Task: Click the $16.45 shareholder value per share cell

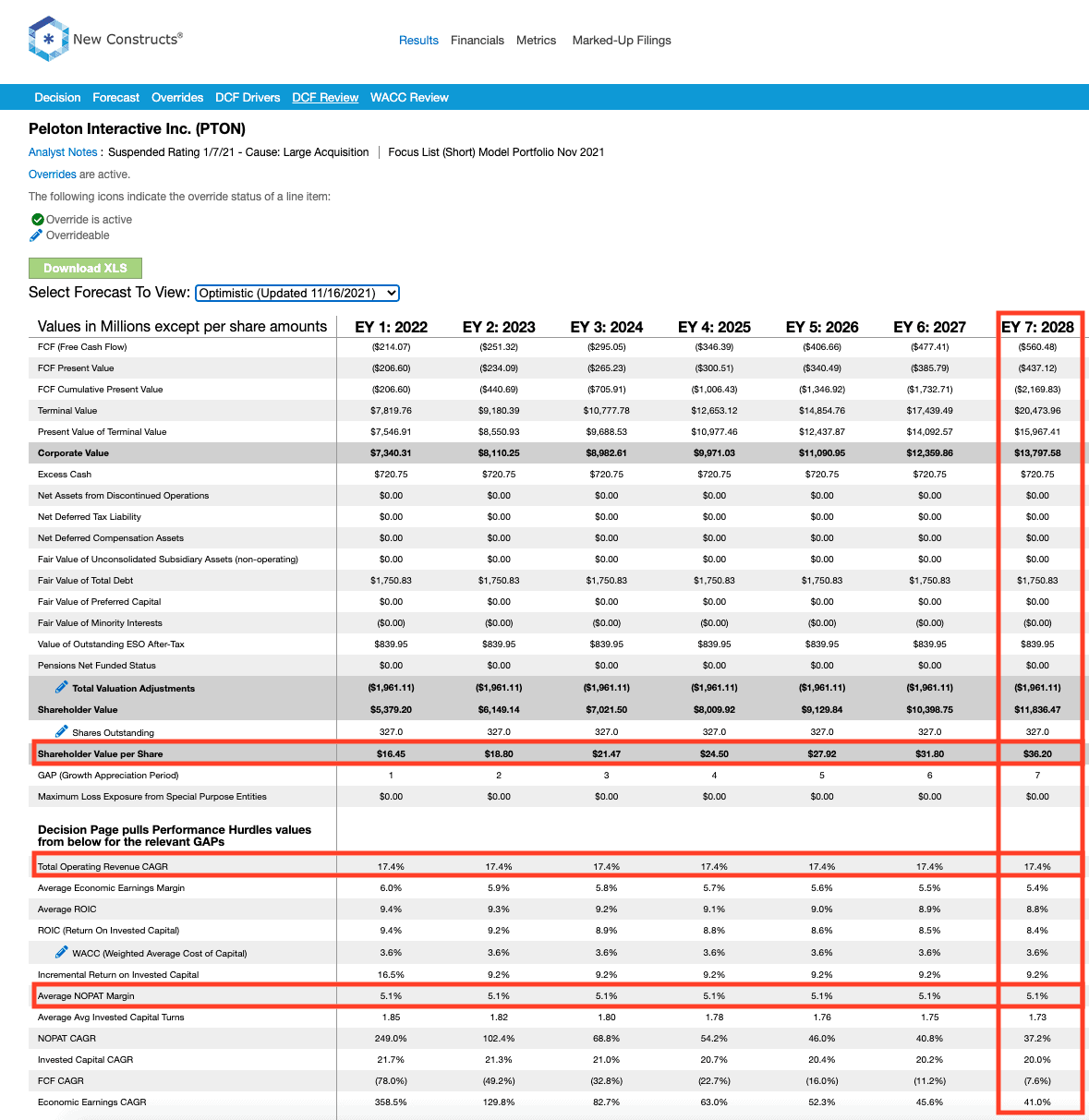Action: pyautogui.click(x=391, y=754)
